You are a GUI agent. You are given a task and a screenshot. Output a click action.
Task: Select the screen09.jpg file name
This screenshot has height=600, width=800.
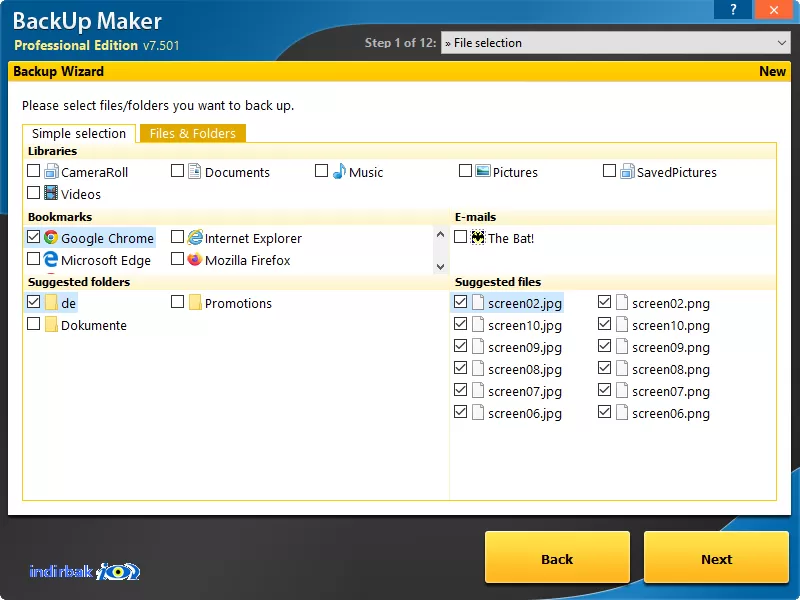click(524, 347)
